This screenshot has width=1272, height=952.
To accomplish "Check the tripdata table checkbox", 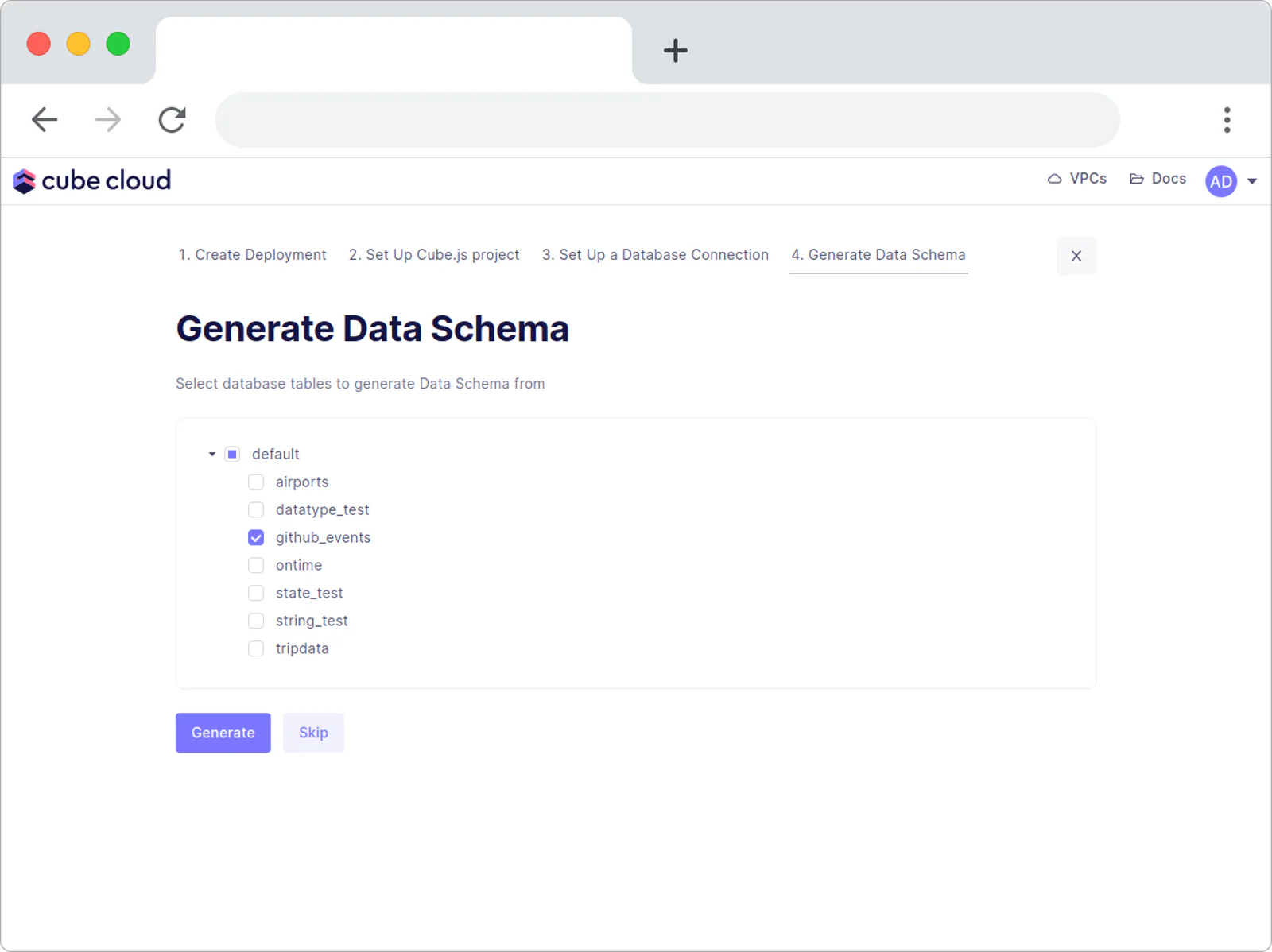I will point(256,649).
